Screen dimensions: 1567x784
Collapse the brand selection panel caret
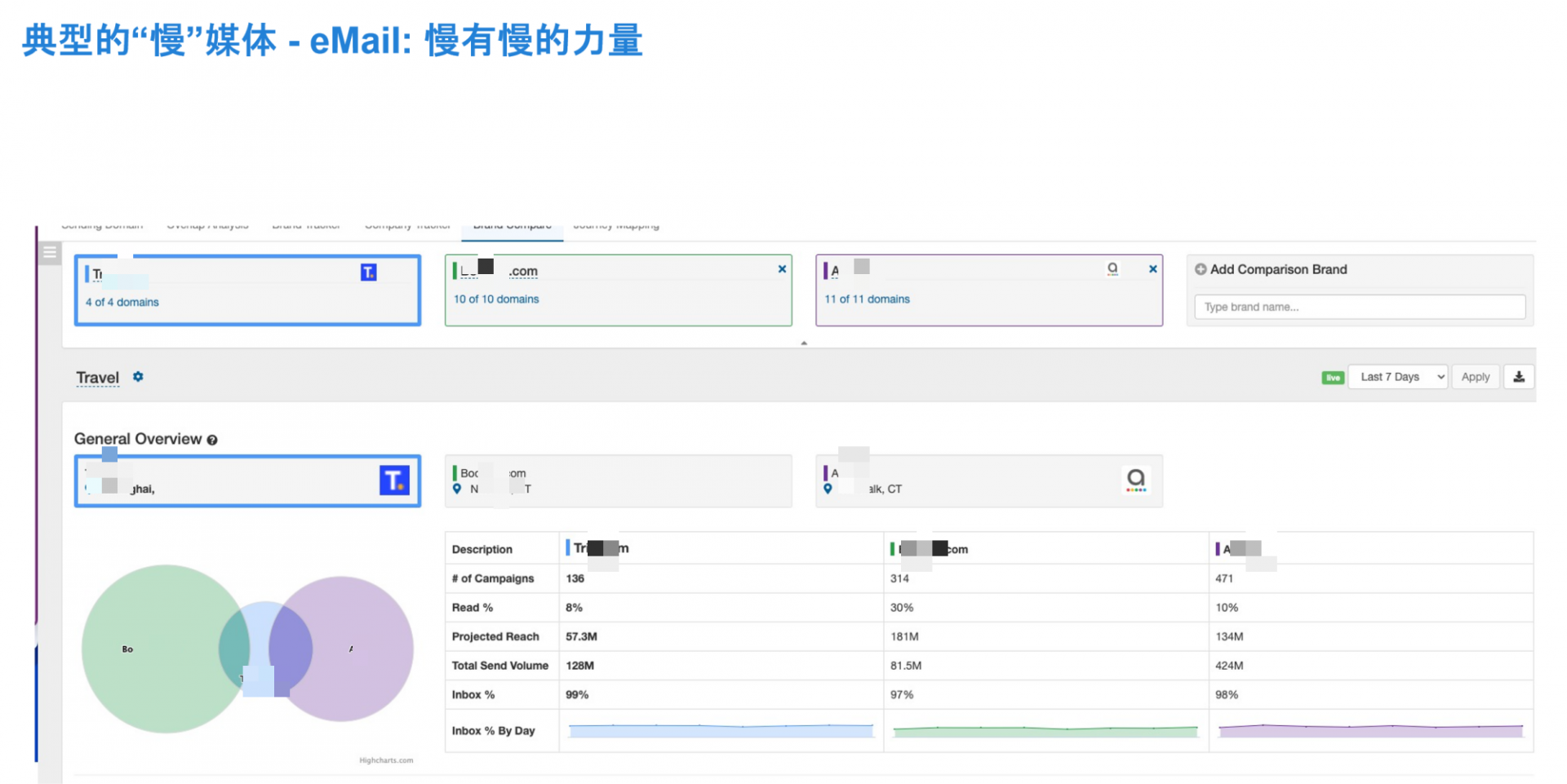[804, 343]
